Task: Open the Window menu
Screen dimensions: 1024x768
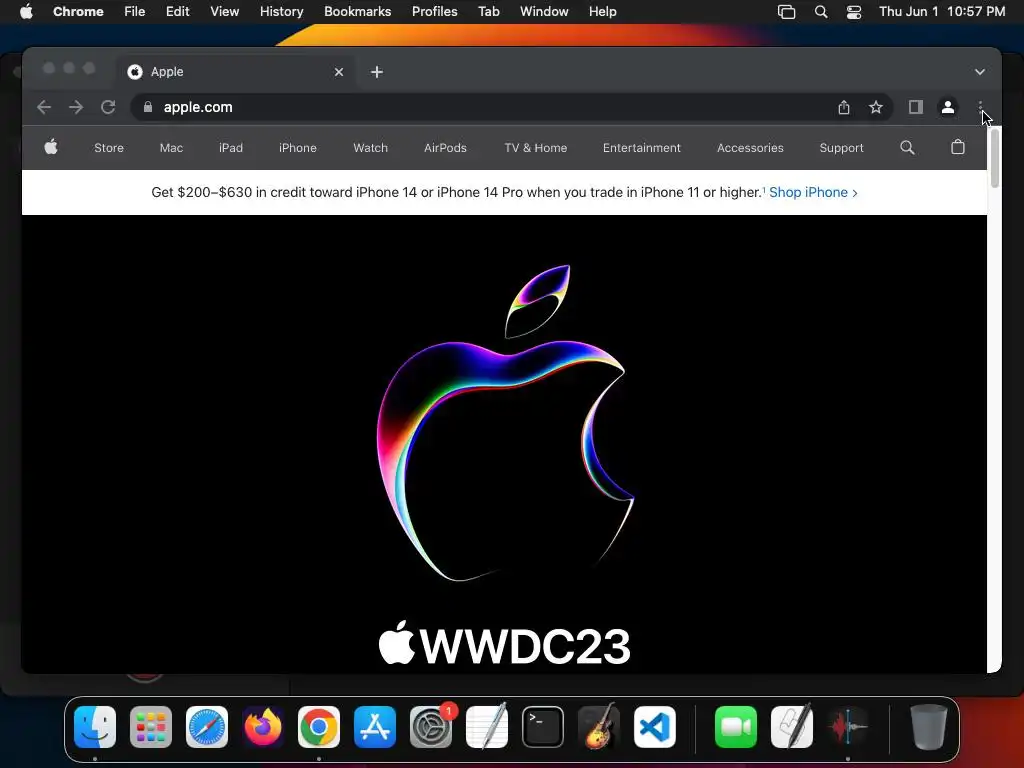Action: 544,11
